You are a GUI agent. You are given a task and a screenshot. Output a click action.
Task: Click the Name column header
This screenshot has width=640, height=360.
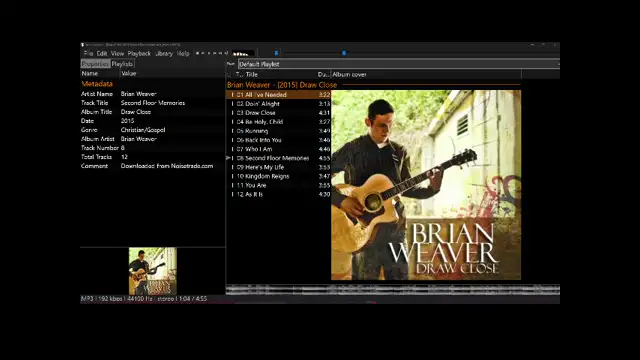click(100, 74)
